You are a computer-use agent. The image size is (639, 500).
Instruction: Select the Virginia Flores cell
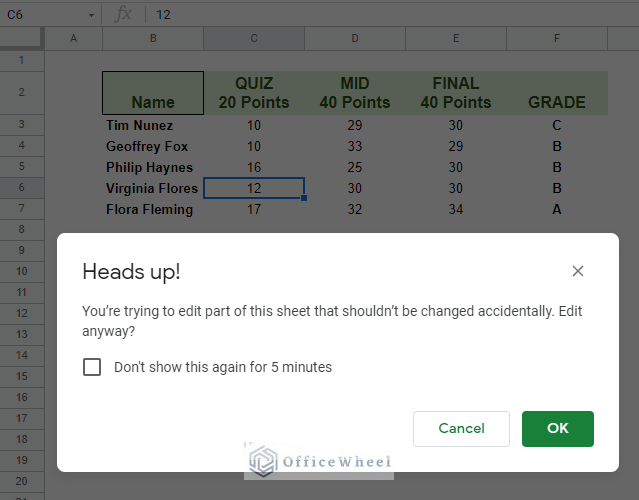[x=153, y=188]
